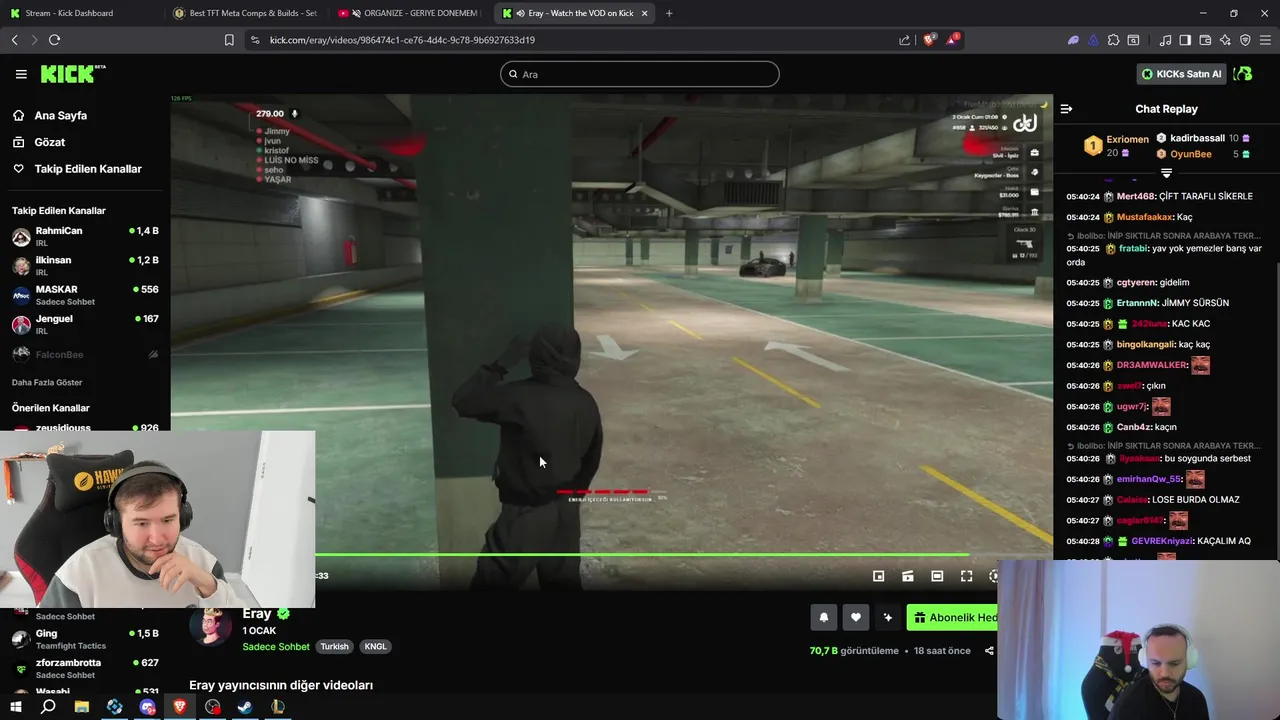Switch to the ORGANIZE - GERIYE DONEMEM tab
Screen dimensions: 1280x720
(x=410, y=13)
